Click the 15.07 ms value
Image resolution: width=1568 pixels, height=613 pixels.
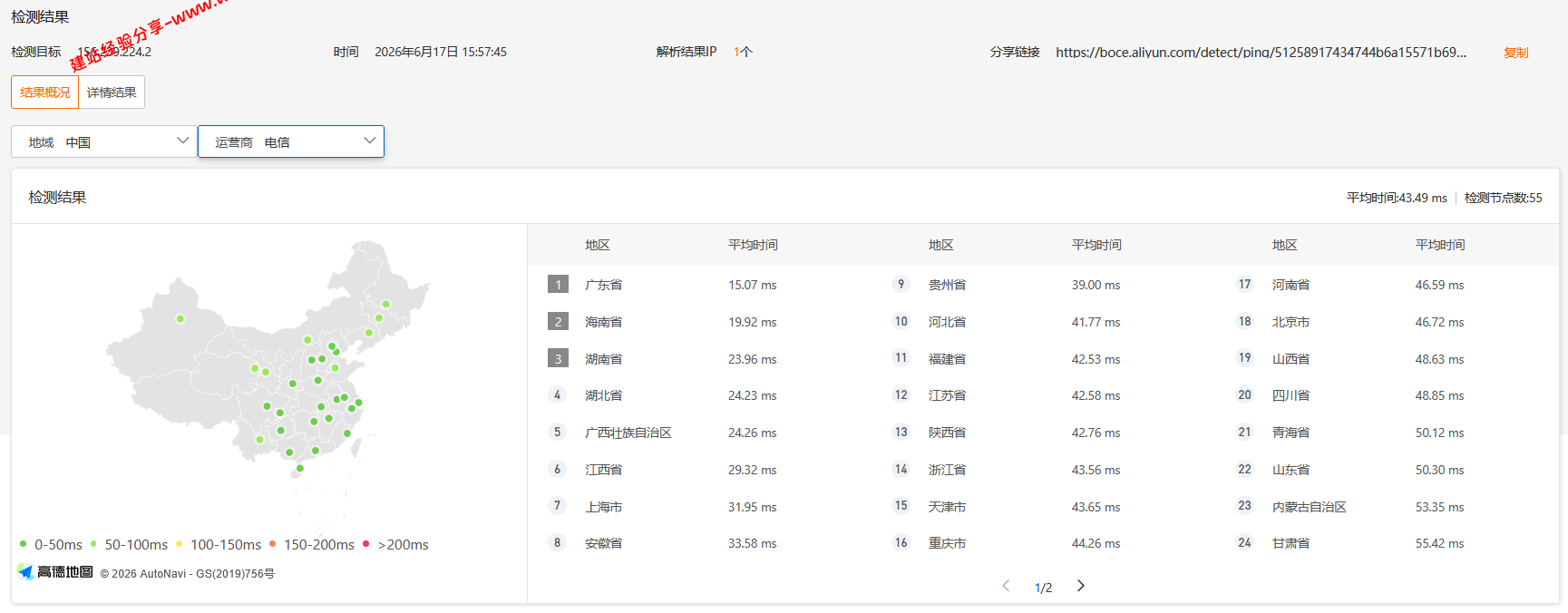click(x=752, y=285)
